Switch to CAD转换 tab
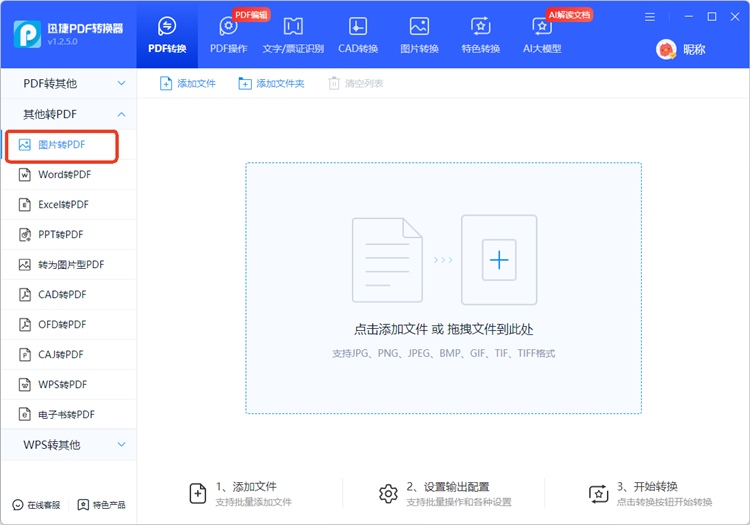The width and height of the screenshot is (750, 525). pos(358,34)
